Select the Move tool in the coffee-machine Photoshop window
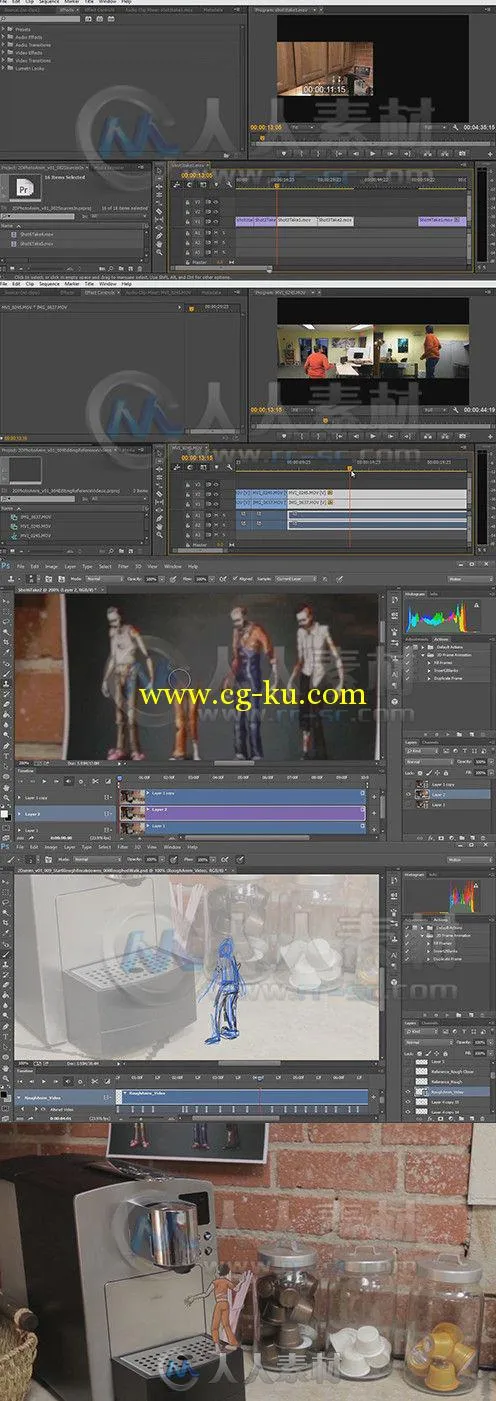 click(6, 881)
